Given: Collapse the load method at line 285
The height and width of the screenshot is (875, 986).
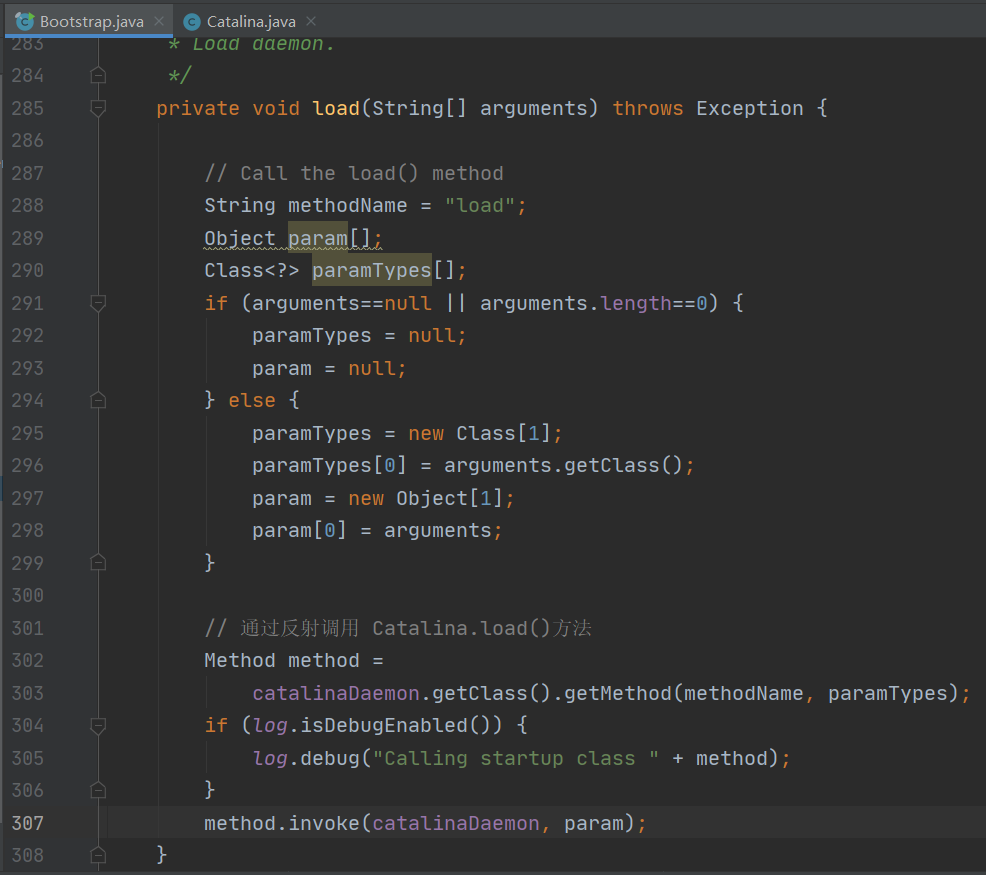Looking at the screenshot, I should point(98,108).
